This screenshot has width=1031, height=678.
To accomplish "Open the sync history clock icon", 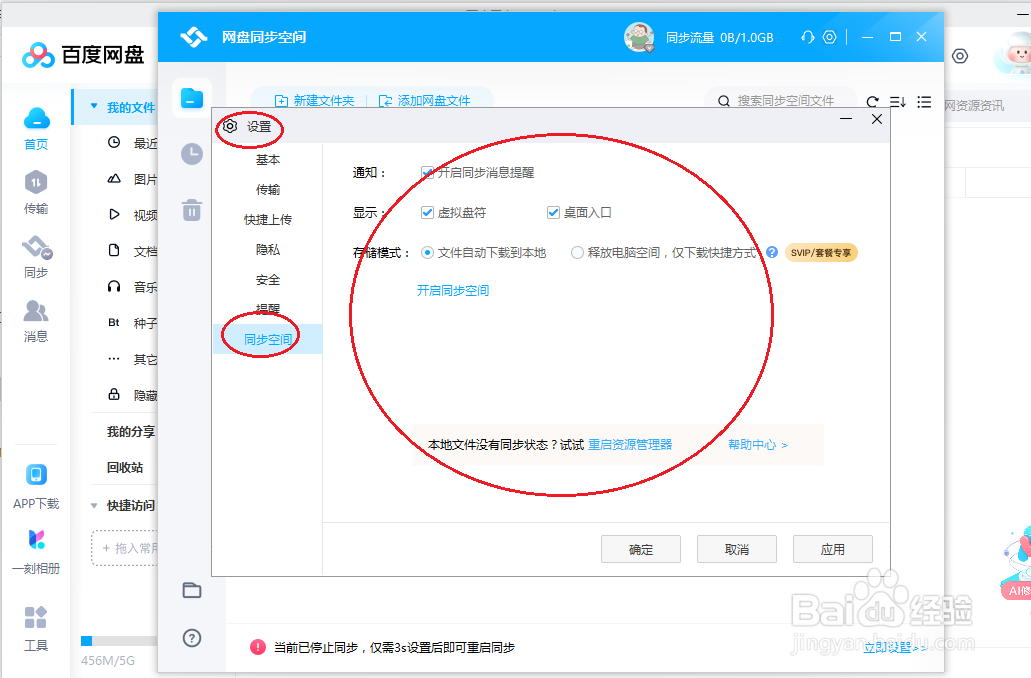I will pyautogui.click(x=192, y=155).
